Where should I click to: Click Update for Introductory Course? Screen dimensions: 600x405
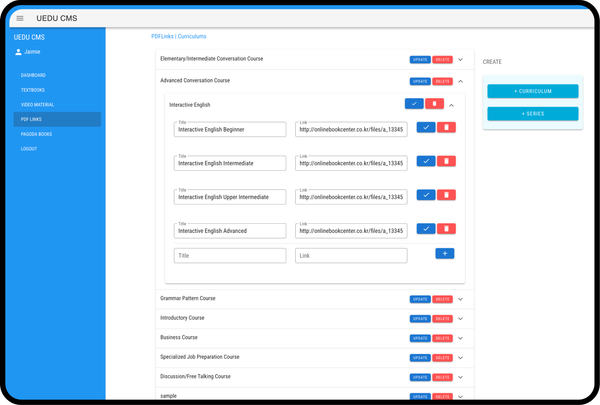click(420, 318)
